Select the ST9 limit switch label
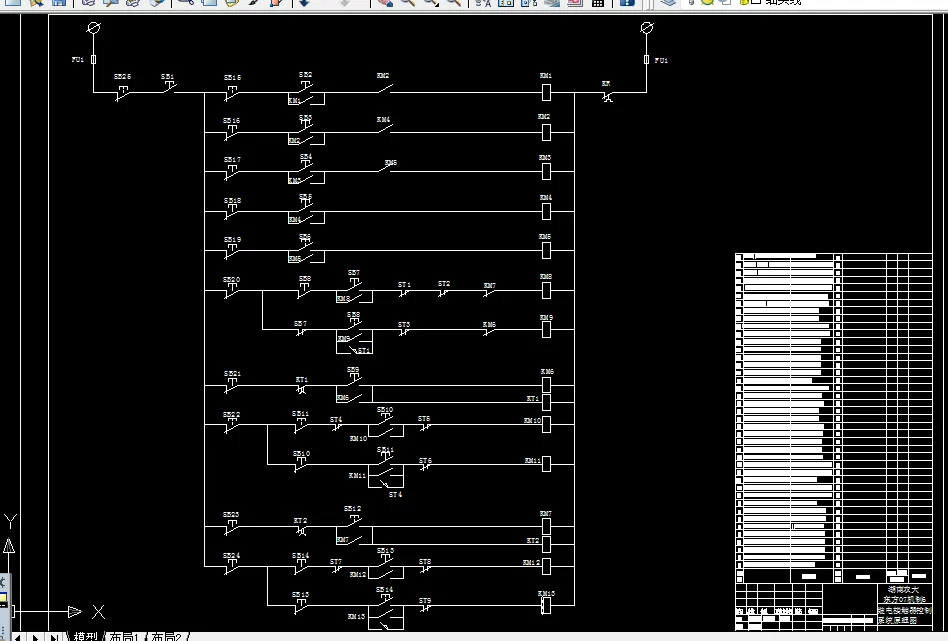948x641 pixels. [425, 601]
